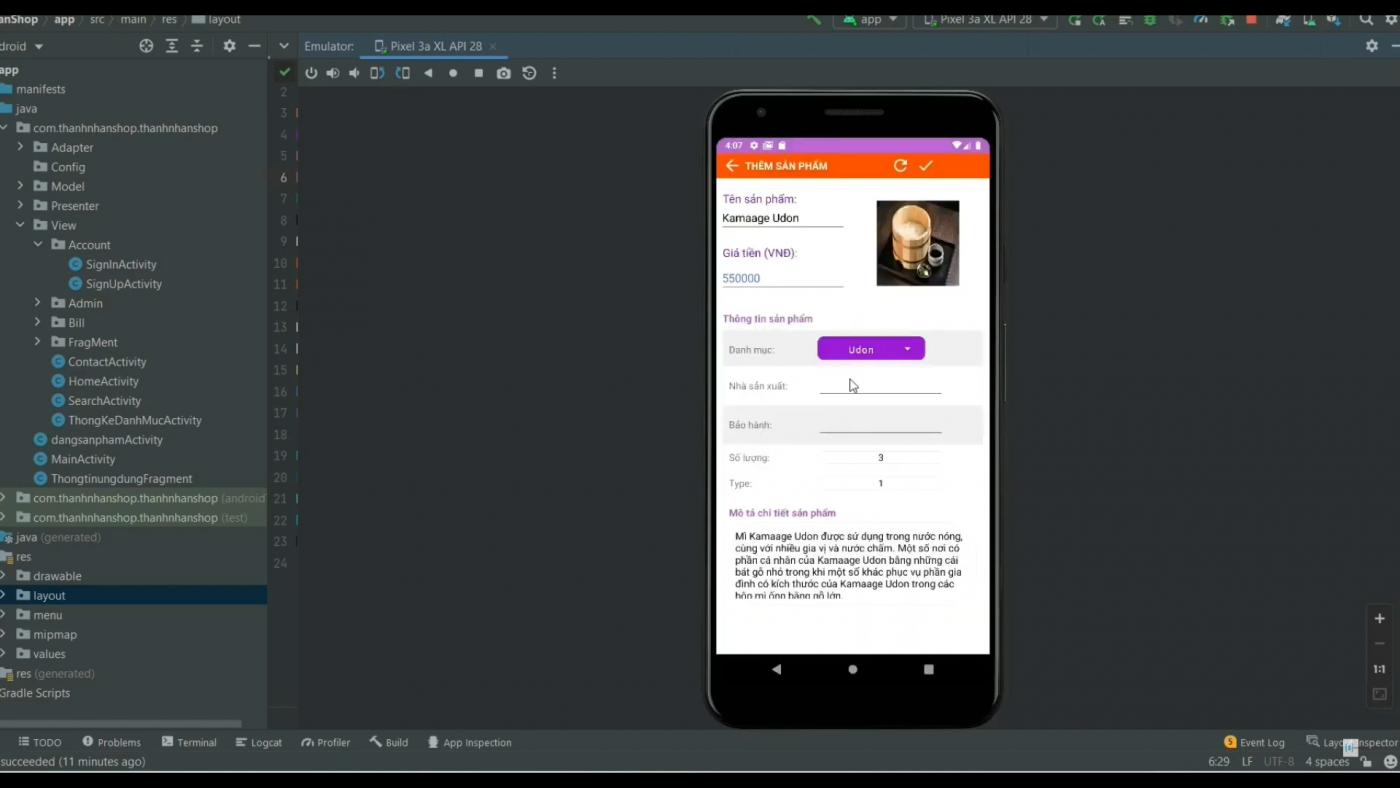Take emulator screenshot with camera icon
The width and height of the screenshot is (1400, 788).
[503, 73]
